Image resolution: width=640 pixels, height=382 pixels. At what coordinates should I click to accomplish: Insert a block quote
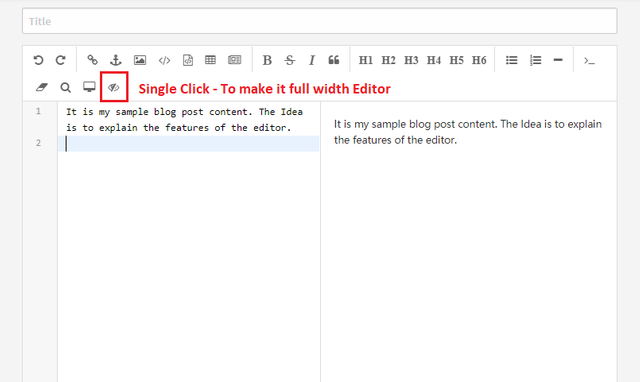click(x=334, y=60)
